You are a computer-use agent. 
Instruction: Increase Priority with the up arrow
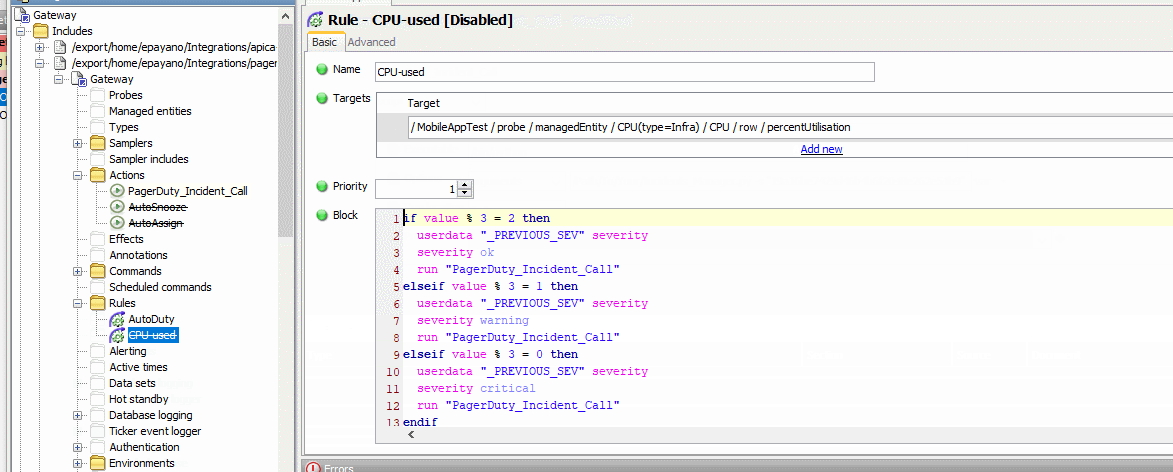pyautogui.click(x=466, y=184)
